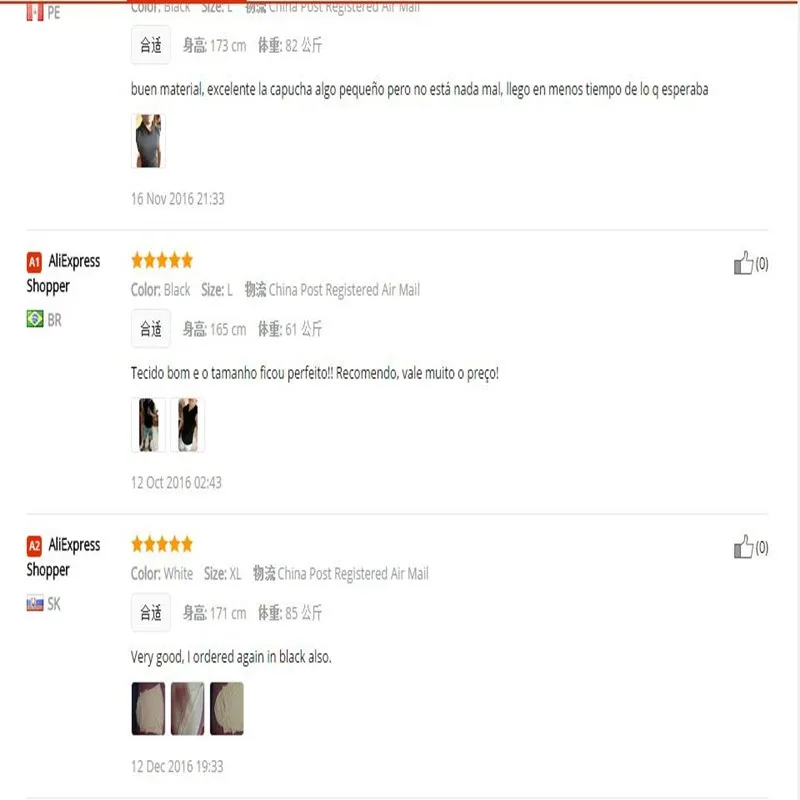Open third photo in SK review

(x=227, y=708)
